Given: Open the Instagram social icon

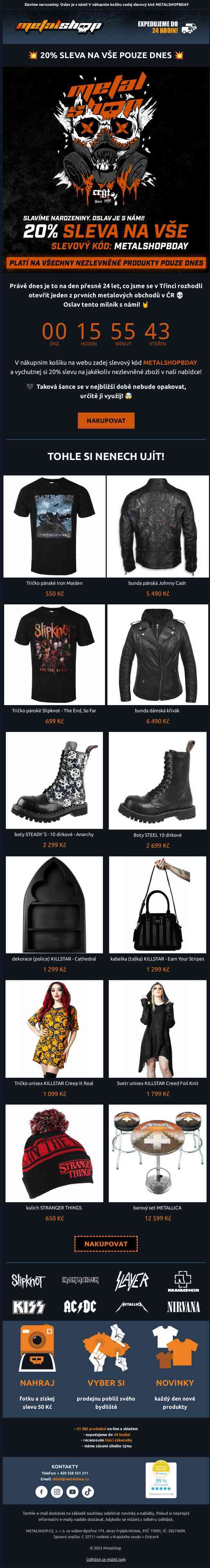Looking at the screenshot, I should (56, 1491).
